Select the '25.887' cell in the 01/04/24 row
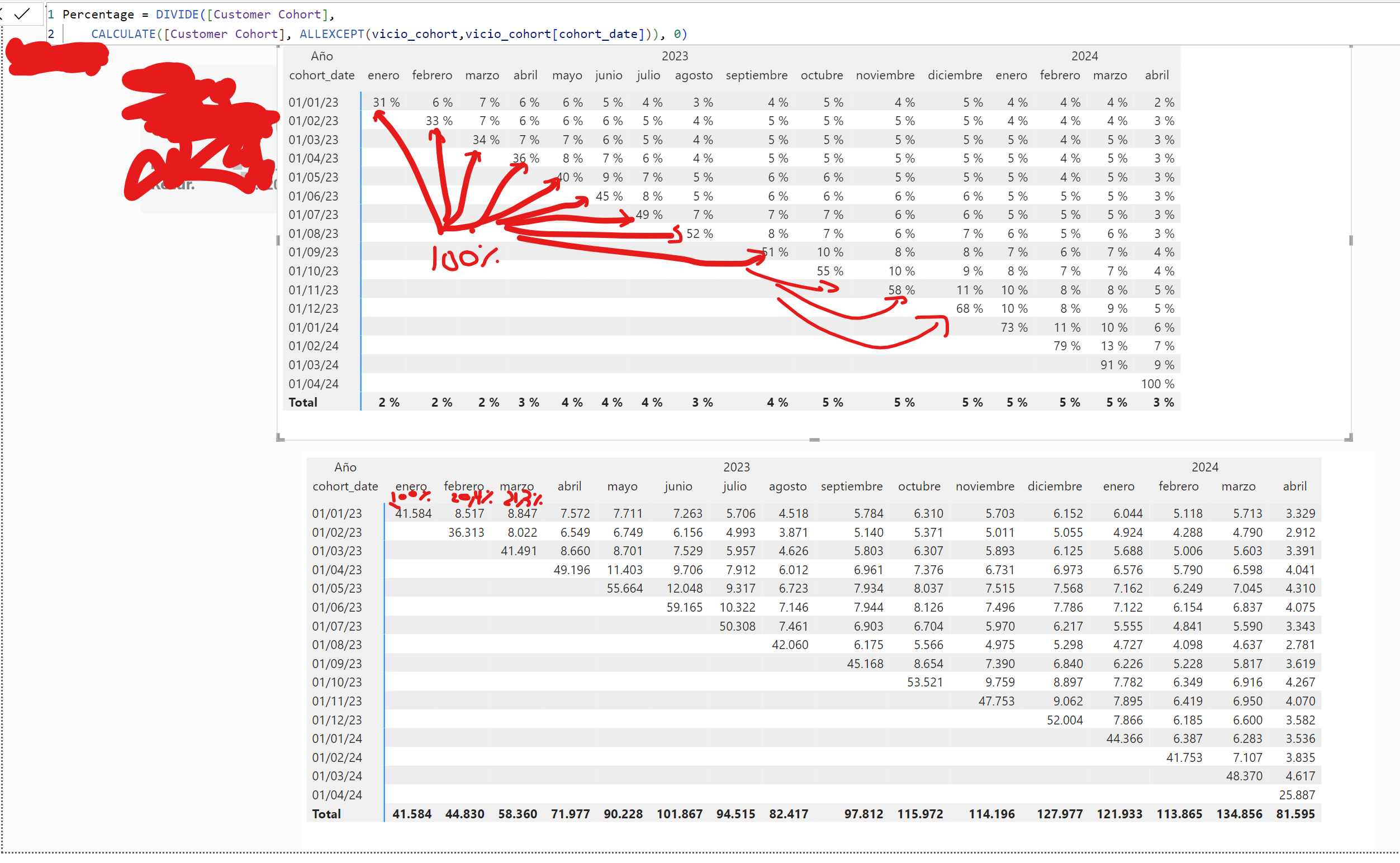Viewport: 1400px width, 863px height. (1297, 795)
